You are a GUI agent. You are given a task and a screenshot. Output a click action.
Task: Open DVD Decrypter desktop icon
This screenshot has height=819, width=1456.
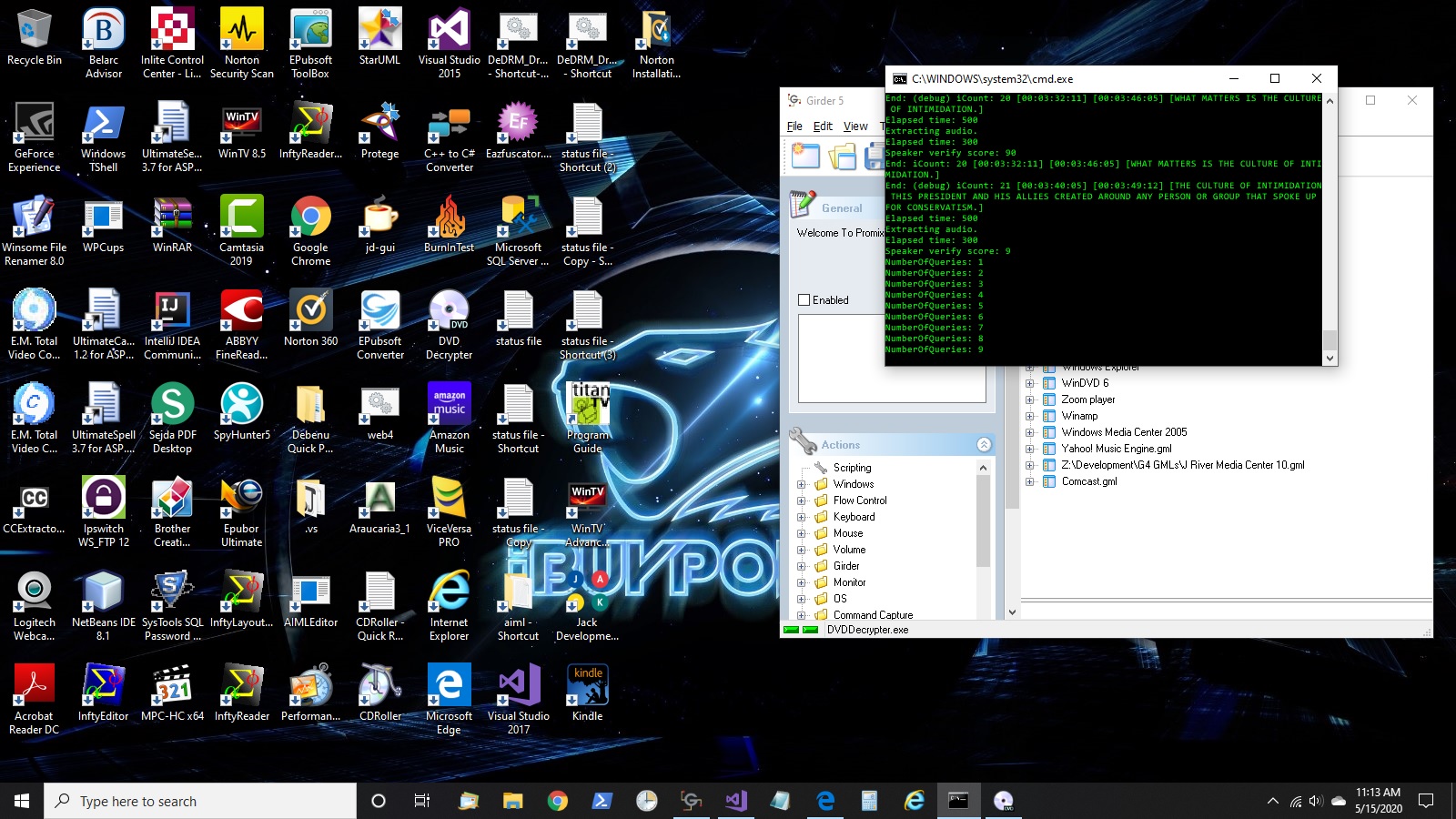450,325
